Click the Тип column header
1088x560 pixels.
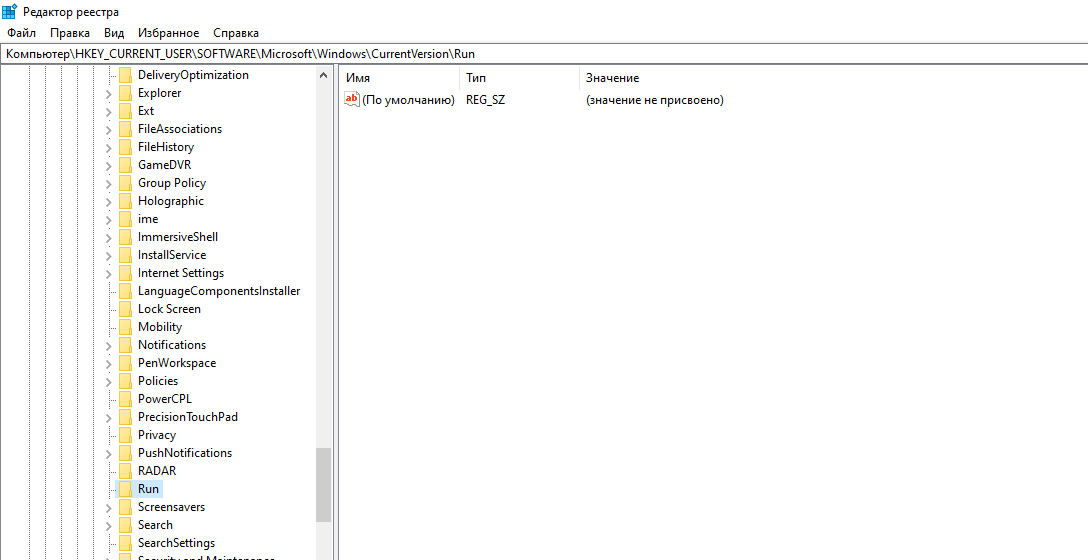[476, 77]
